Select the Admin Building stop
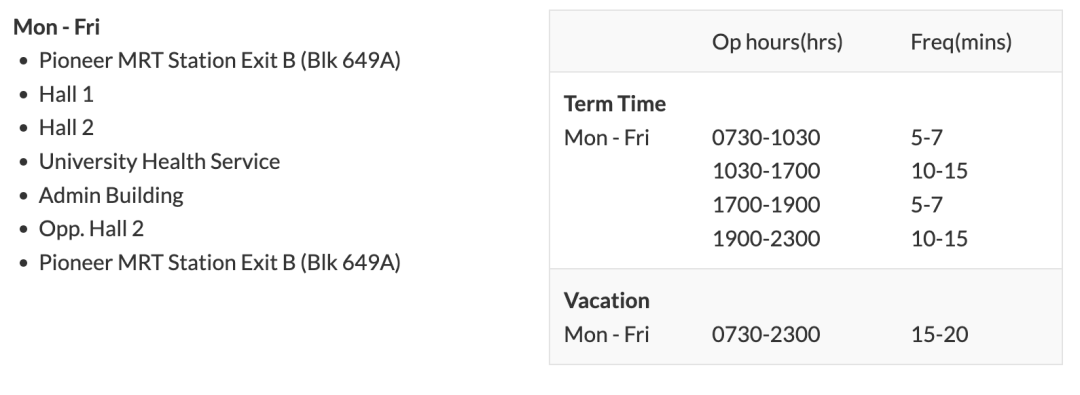This screenshot has width=1080, height=395. [111, 195]
